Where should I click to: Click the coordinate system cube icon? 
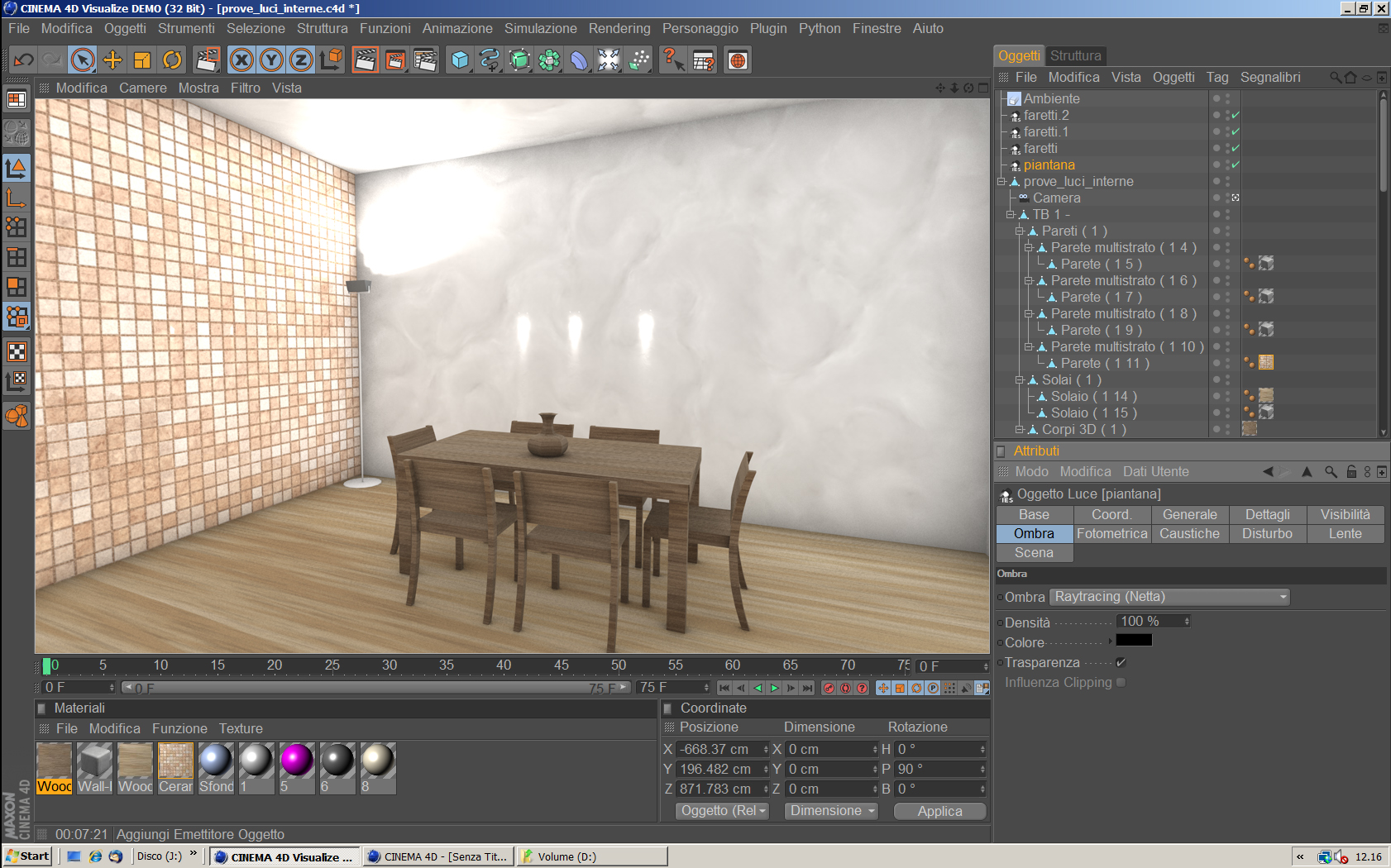[331, 60]
